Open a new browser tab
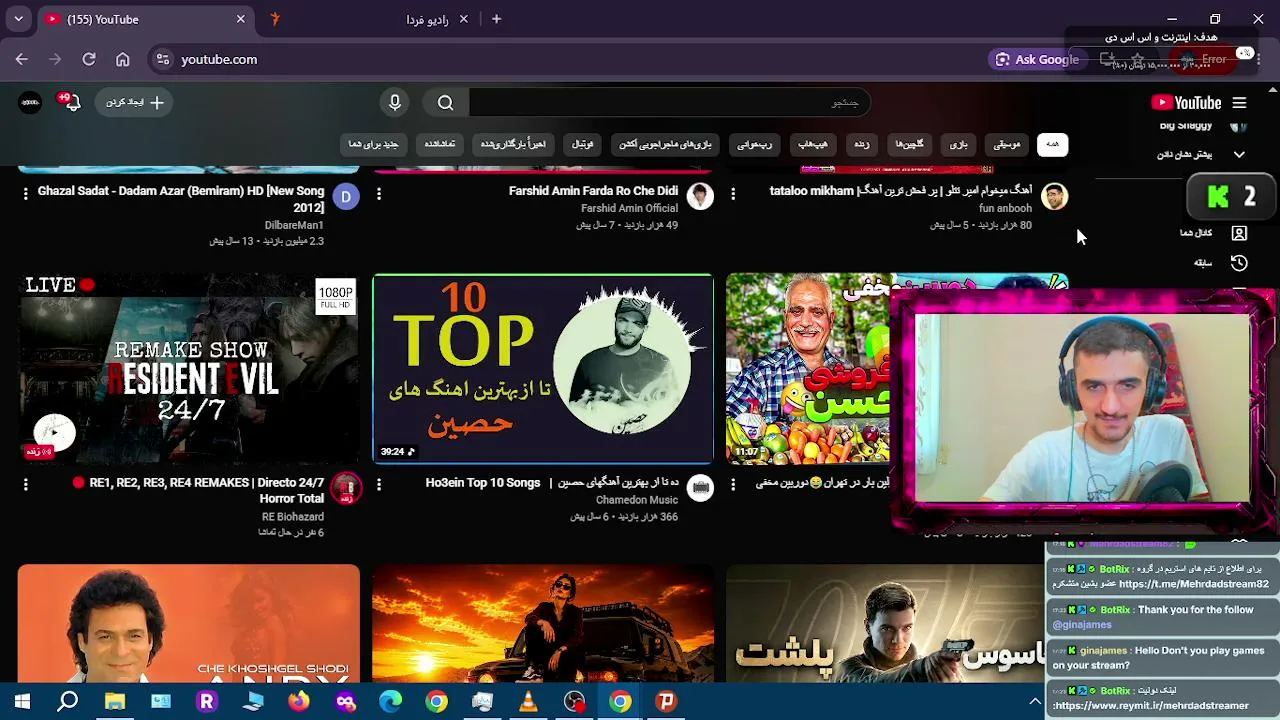1280x720 pixels. click(496, 19)
